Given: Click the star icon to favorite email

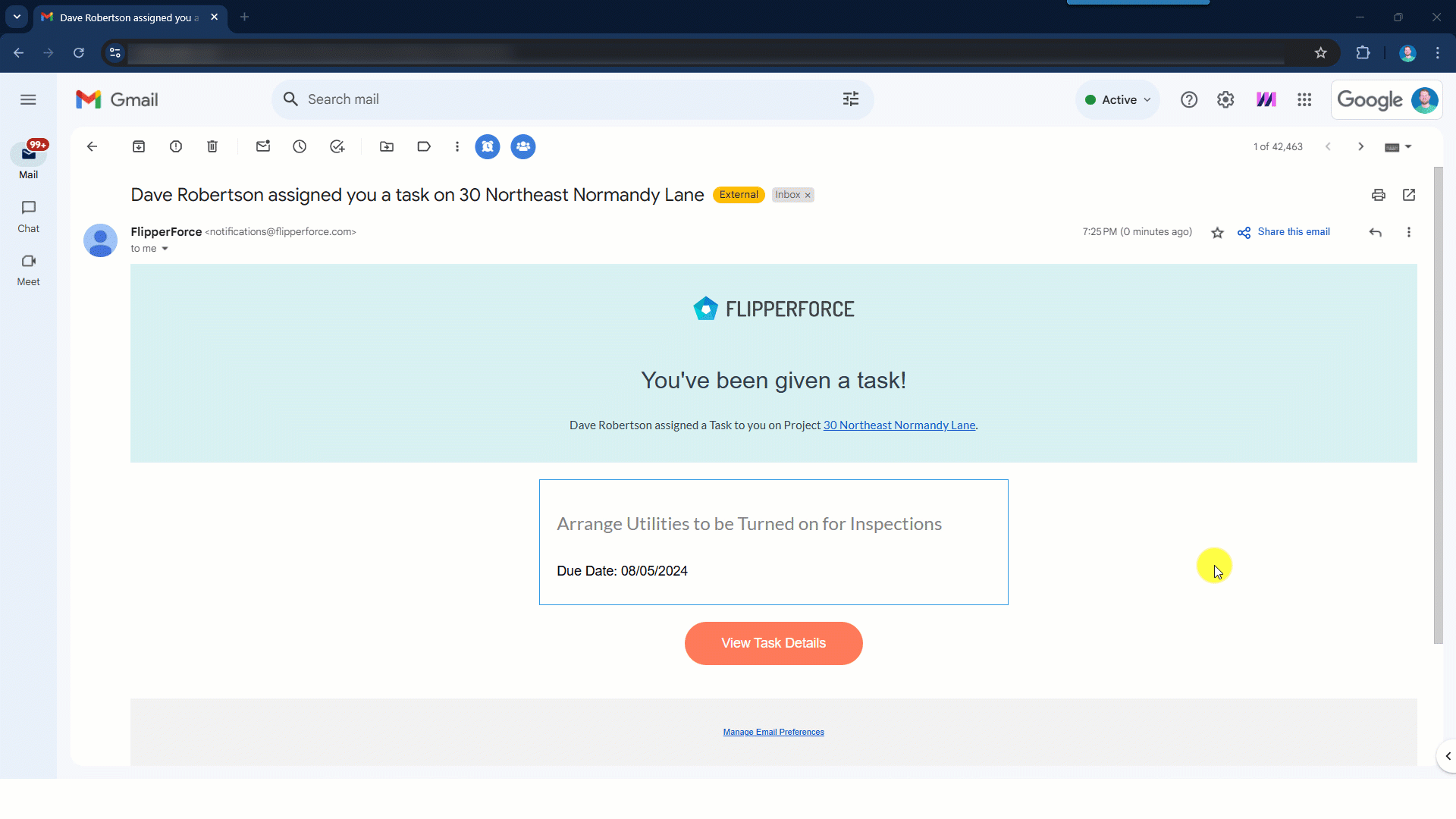Looking at the screenshot, I should click(1219, 232).
